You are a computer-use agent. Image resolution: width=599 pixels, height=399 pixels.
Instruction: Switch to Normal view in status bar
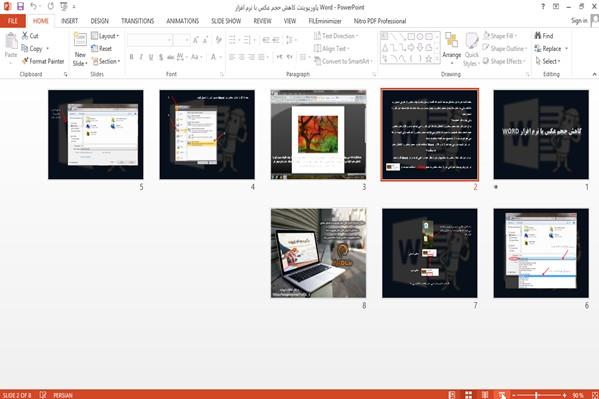(x=452, y=395)
